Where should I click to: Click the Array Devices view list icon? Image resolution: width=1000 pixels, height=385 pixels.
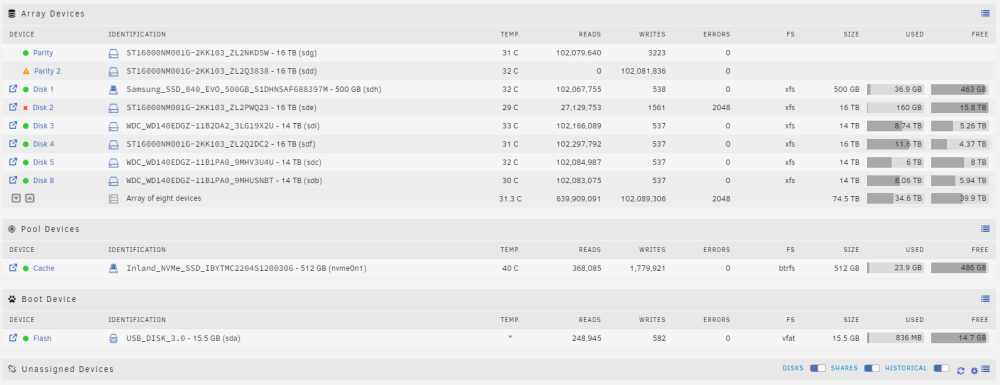985,13
